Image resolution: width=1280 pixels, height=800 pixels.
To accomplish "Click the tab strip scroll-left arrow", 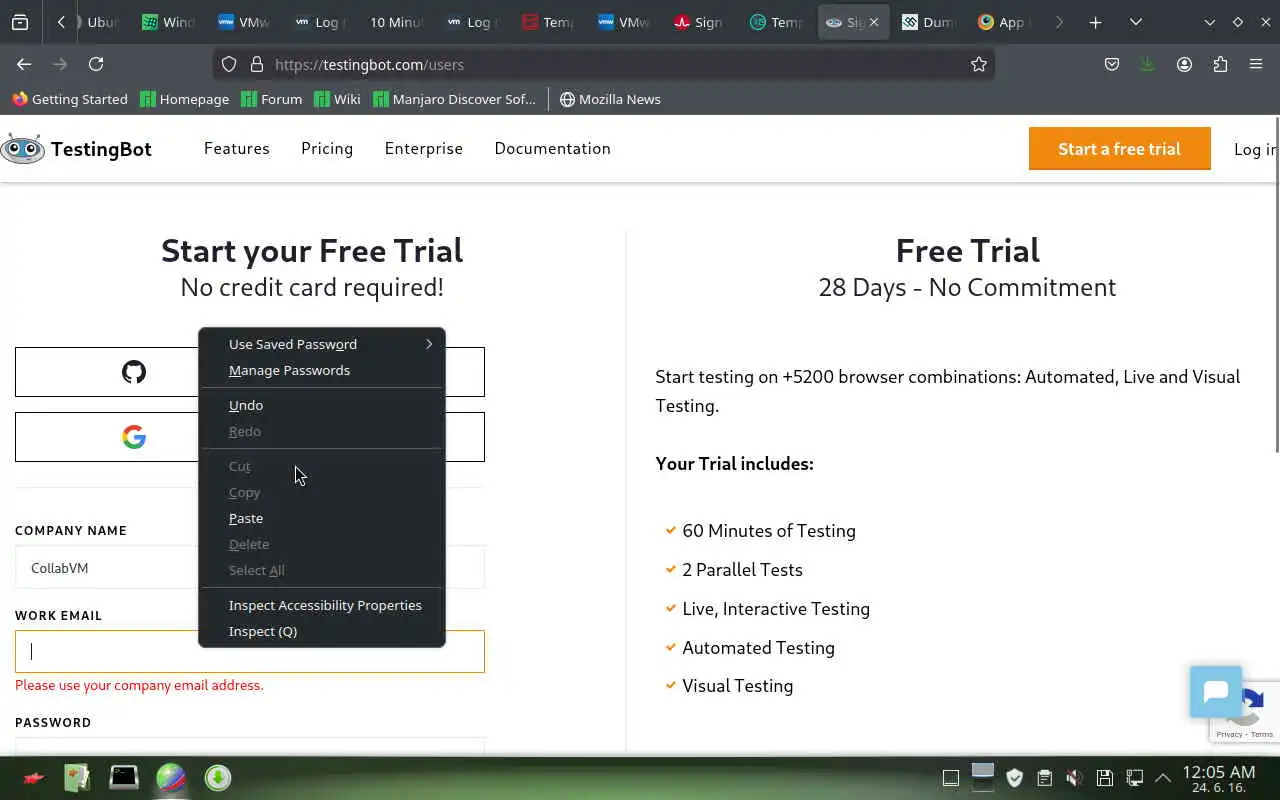I will (62, 22).
